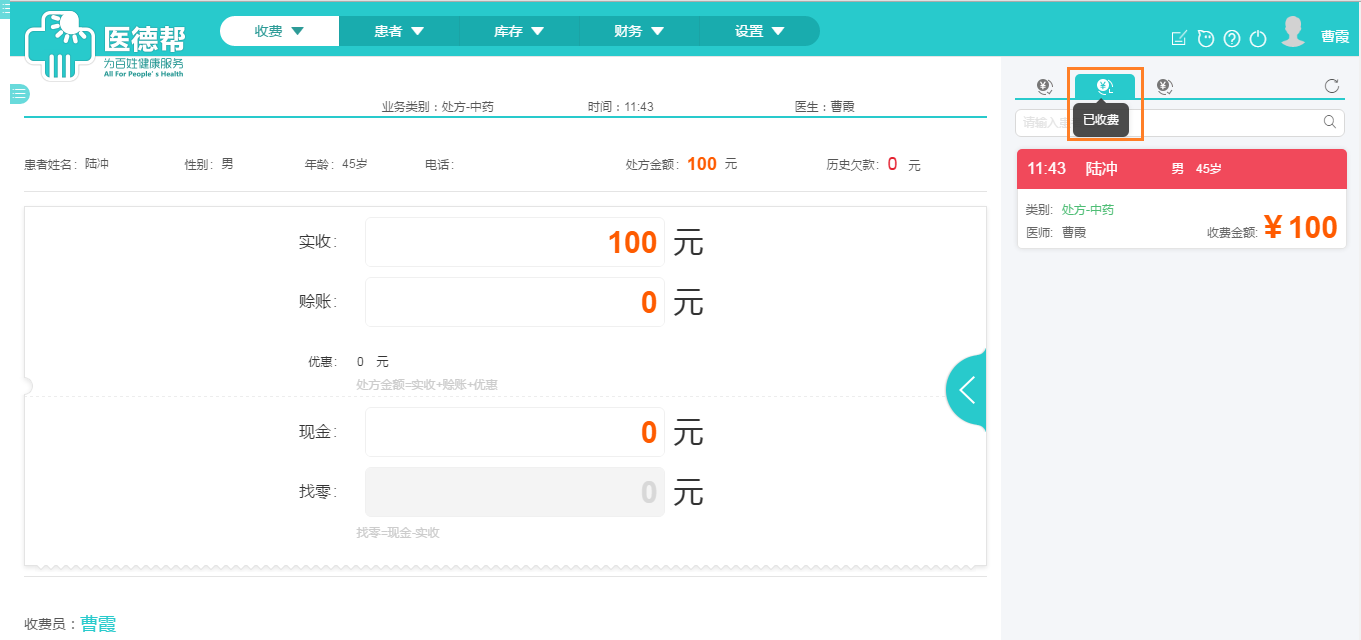
Task: Open help via question mark icon
Action: tap(1232, 38)
